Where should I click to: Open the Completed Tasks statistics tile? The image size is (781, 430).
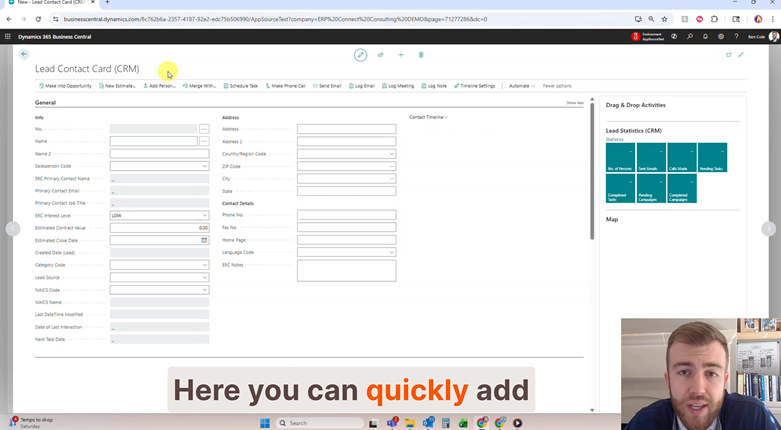coord(621,188)
